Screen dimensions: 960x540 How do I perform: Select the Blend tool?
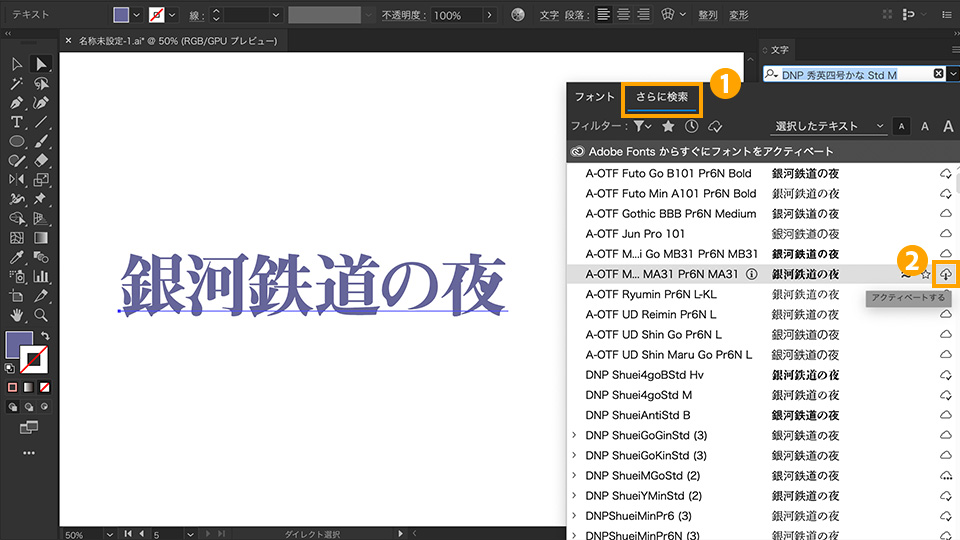tap(41, 257)
